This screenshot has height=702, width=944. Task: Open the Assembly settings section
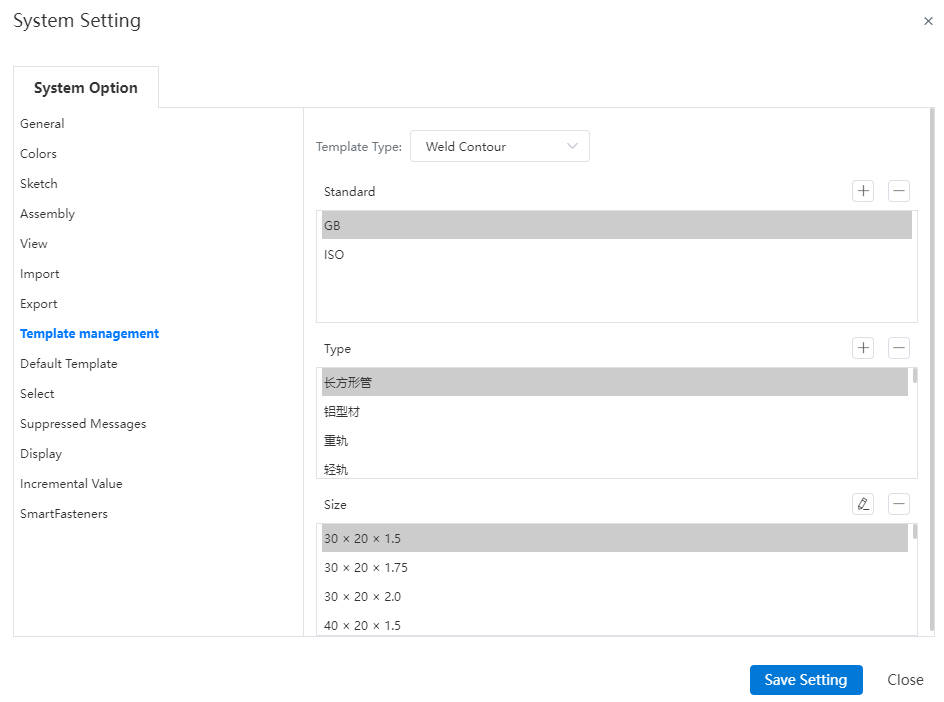point(48,214)
